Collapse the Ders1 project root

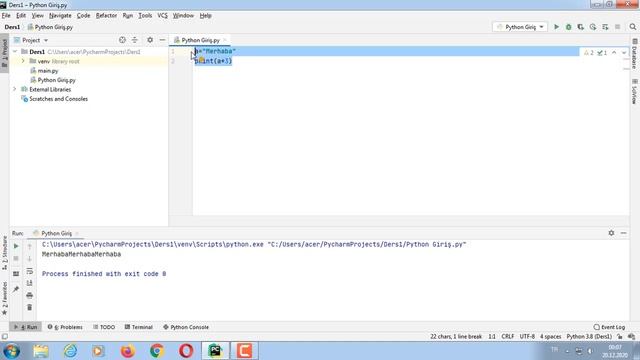tap(15, 52)
